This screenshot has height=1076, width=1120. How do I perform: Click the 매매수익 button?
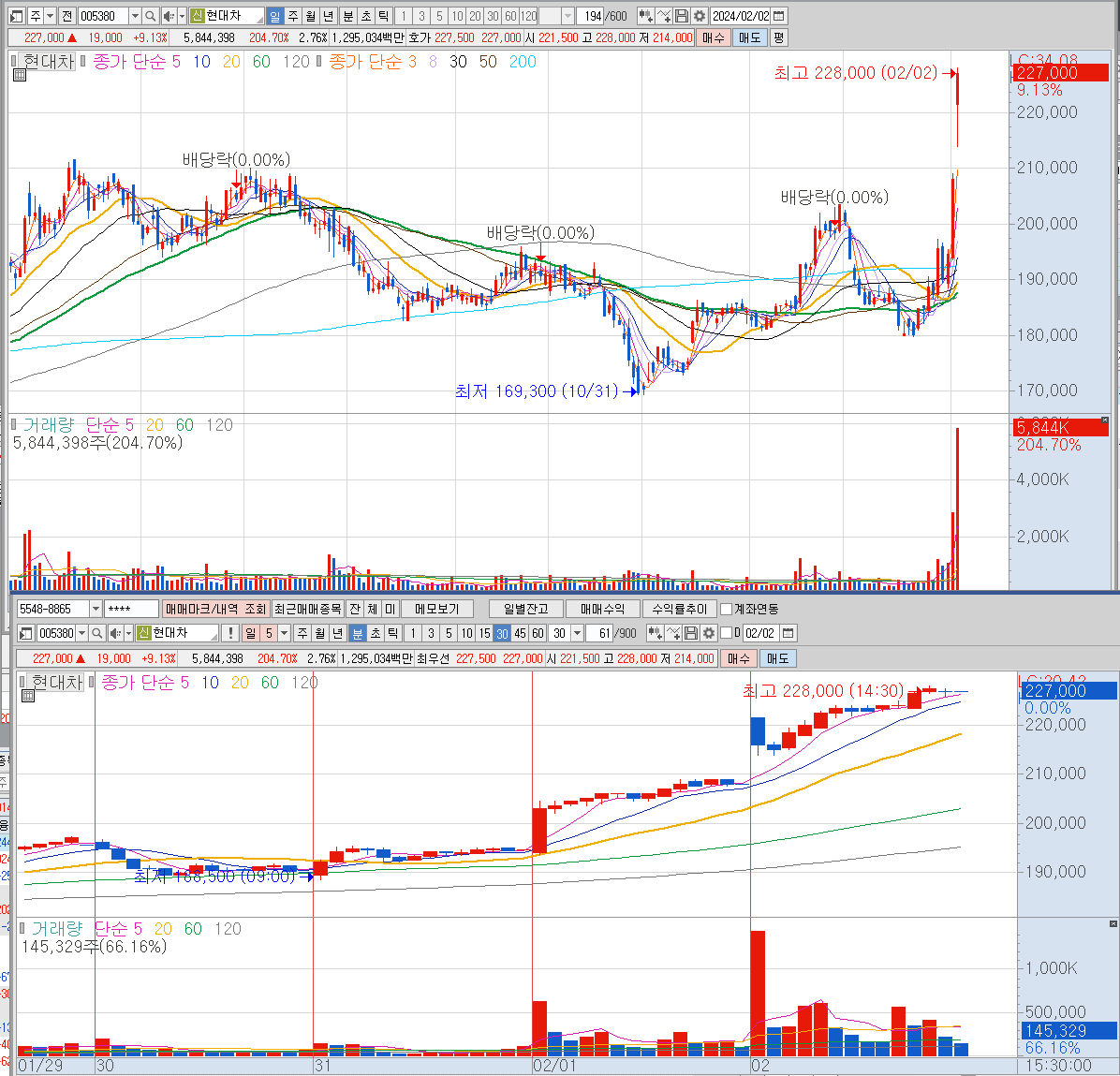[x=602, y=609]
